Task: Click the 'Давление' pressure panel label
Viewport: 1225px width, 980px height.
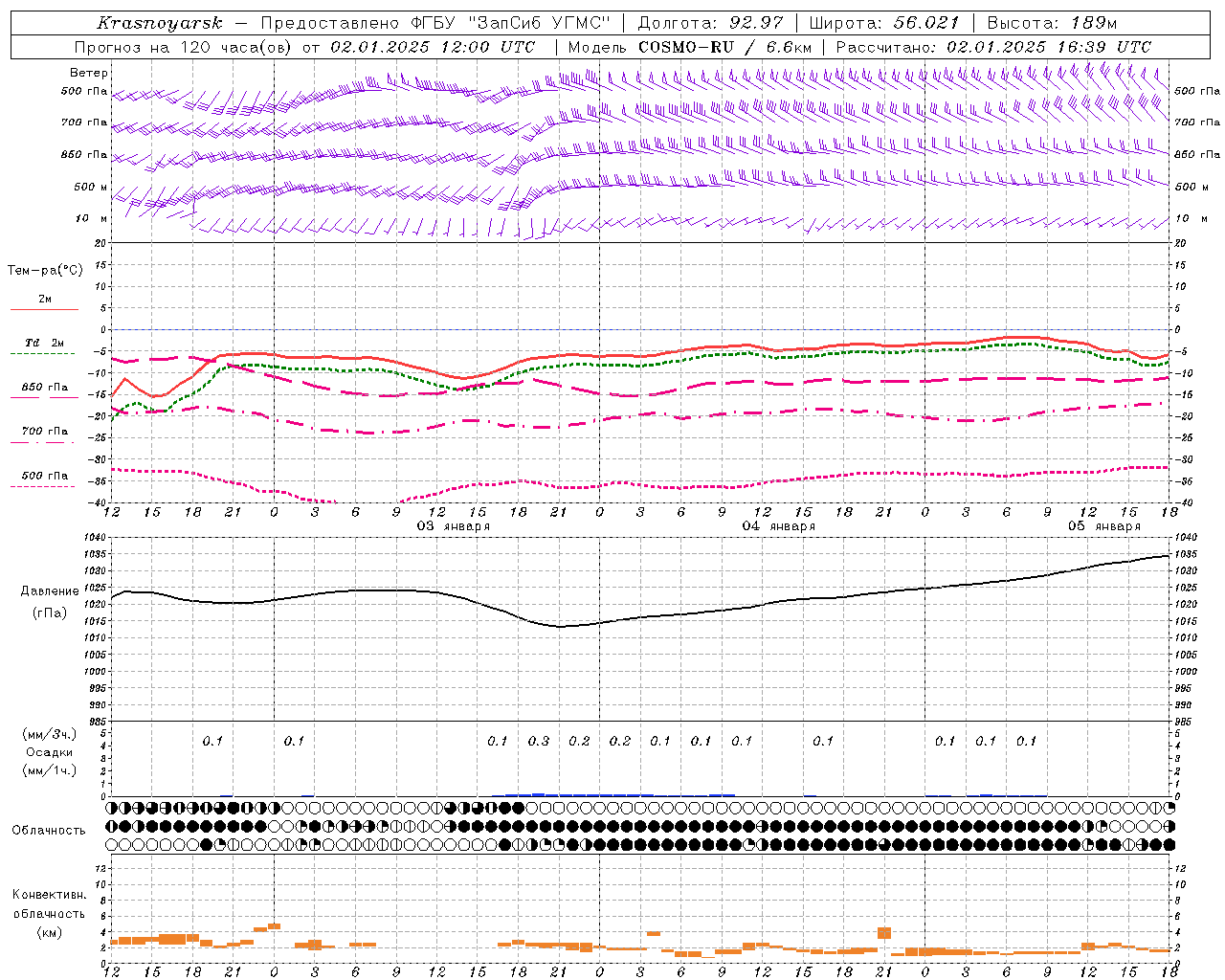Action: point(50,591)
